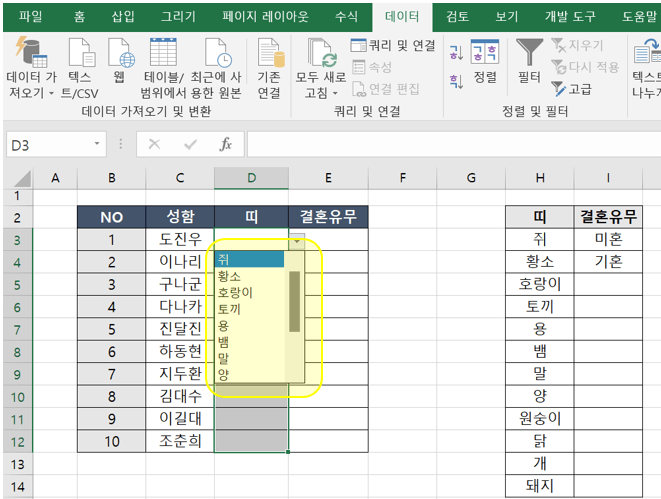Click the formula bar cancel X icon
The height and width of the screenshot is (499, 661).
154,145
